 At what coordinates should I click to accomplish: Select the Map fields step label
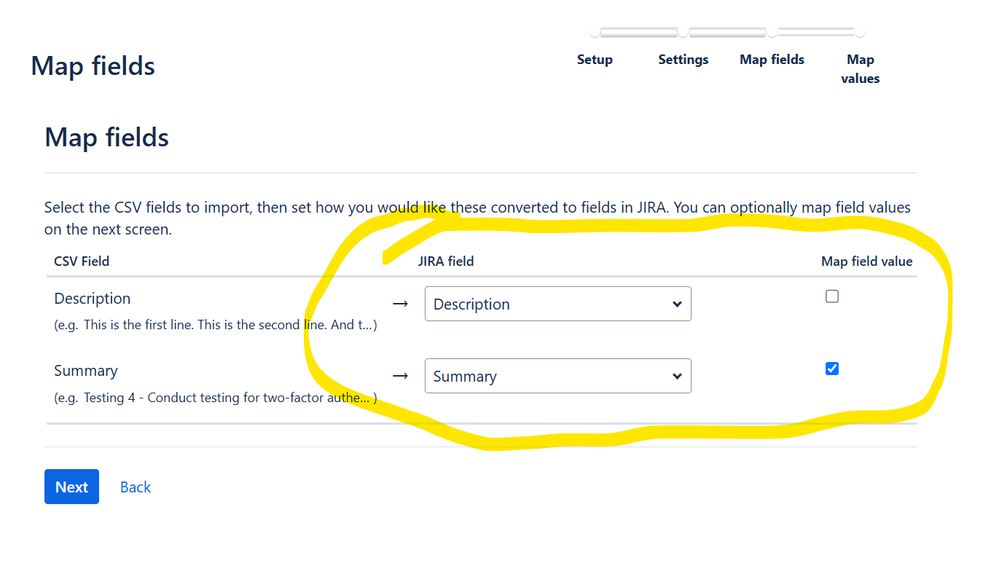772,59
